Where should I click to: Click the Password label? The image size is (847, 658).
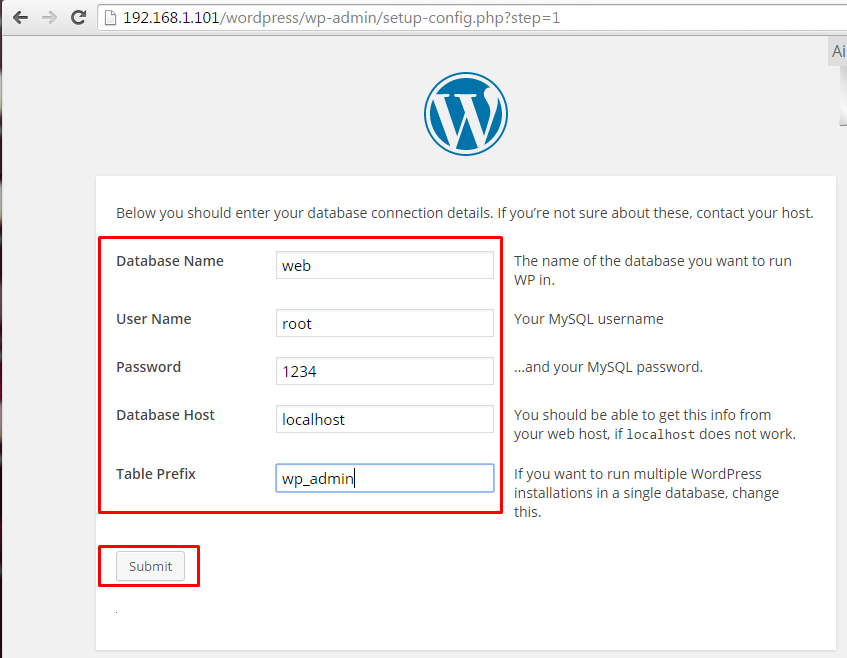tap(149, 367)
